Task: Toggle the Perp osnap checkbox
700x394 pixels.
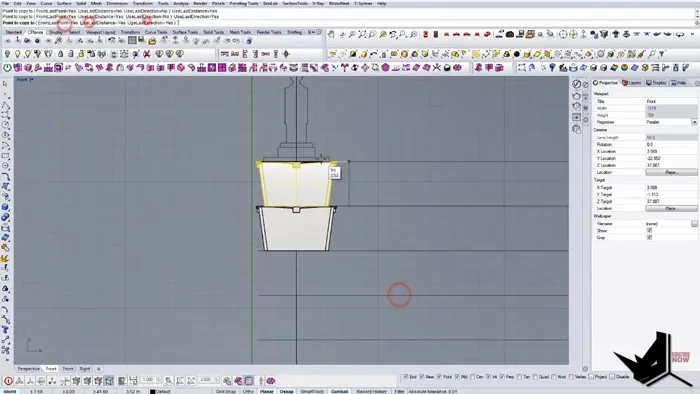Action: tap(502, 377)
